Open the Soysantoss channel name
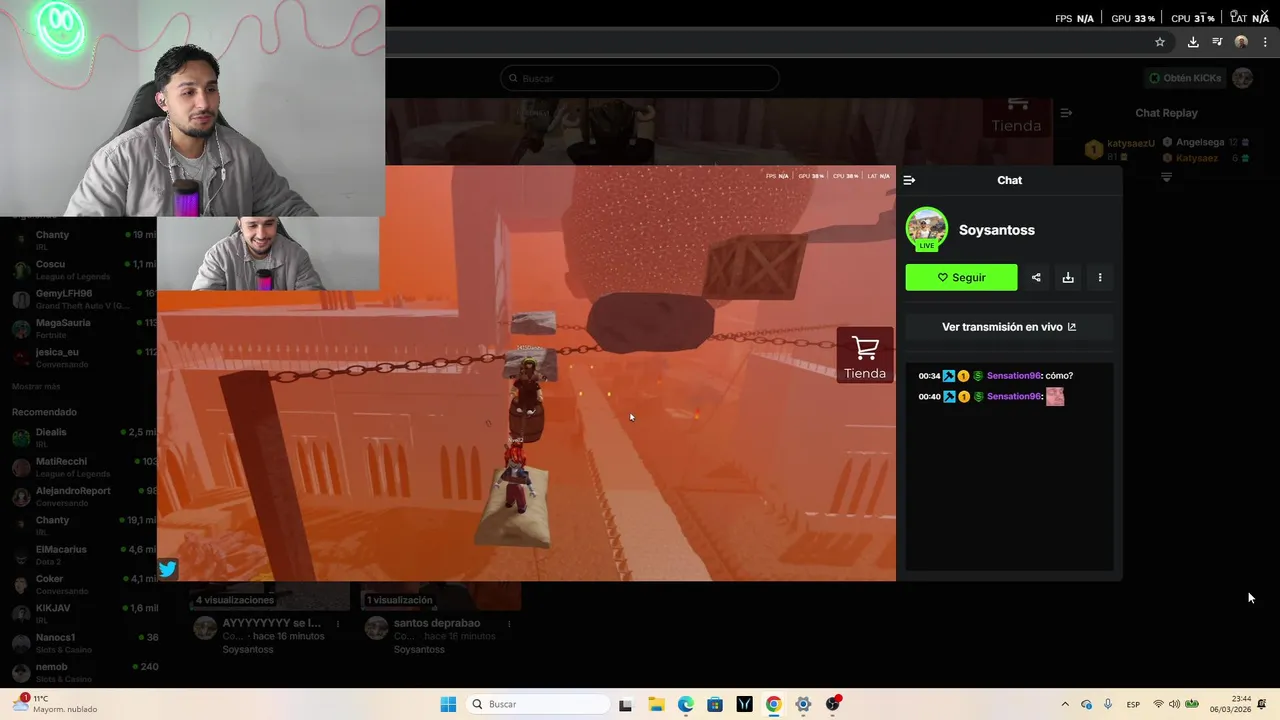The image size is (1280, 720). click(x=996, y=230)
